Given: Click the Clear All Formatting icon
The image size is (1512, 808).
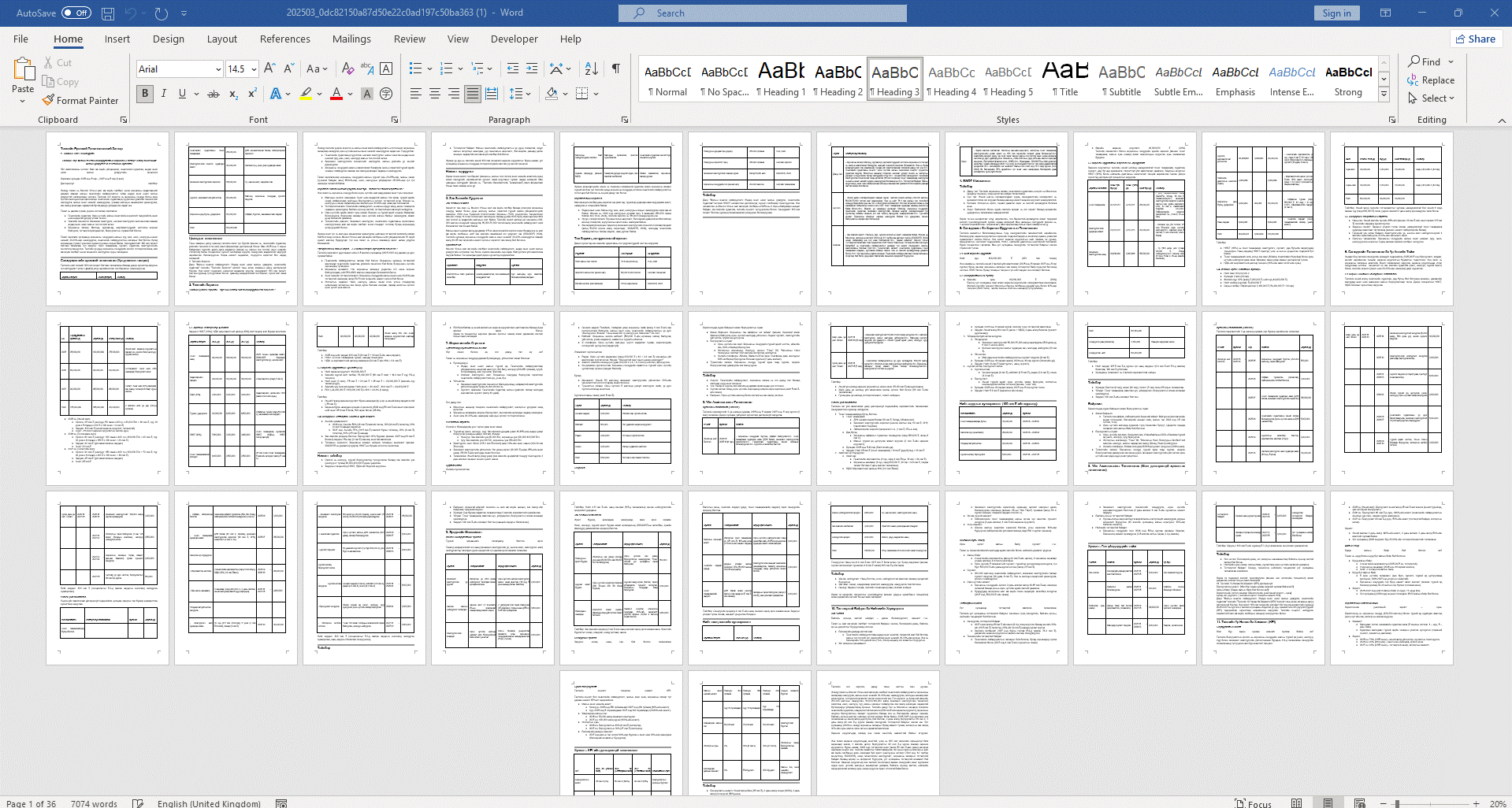Looking at the screenshot, I should coord(347,69).
